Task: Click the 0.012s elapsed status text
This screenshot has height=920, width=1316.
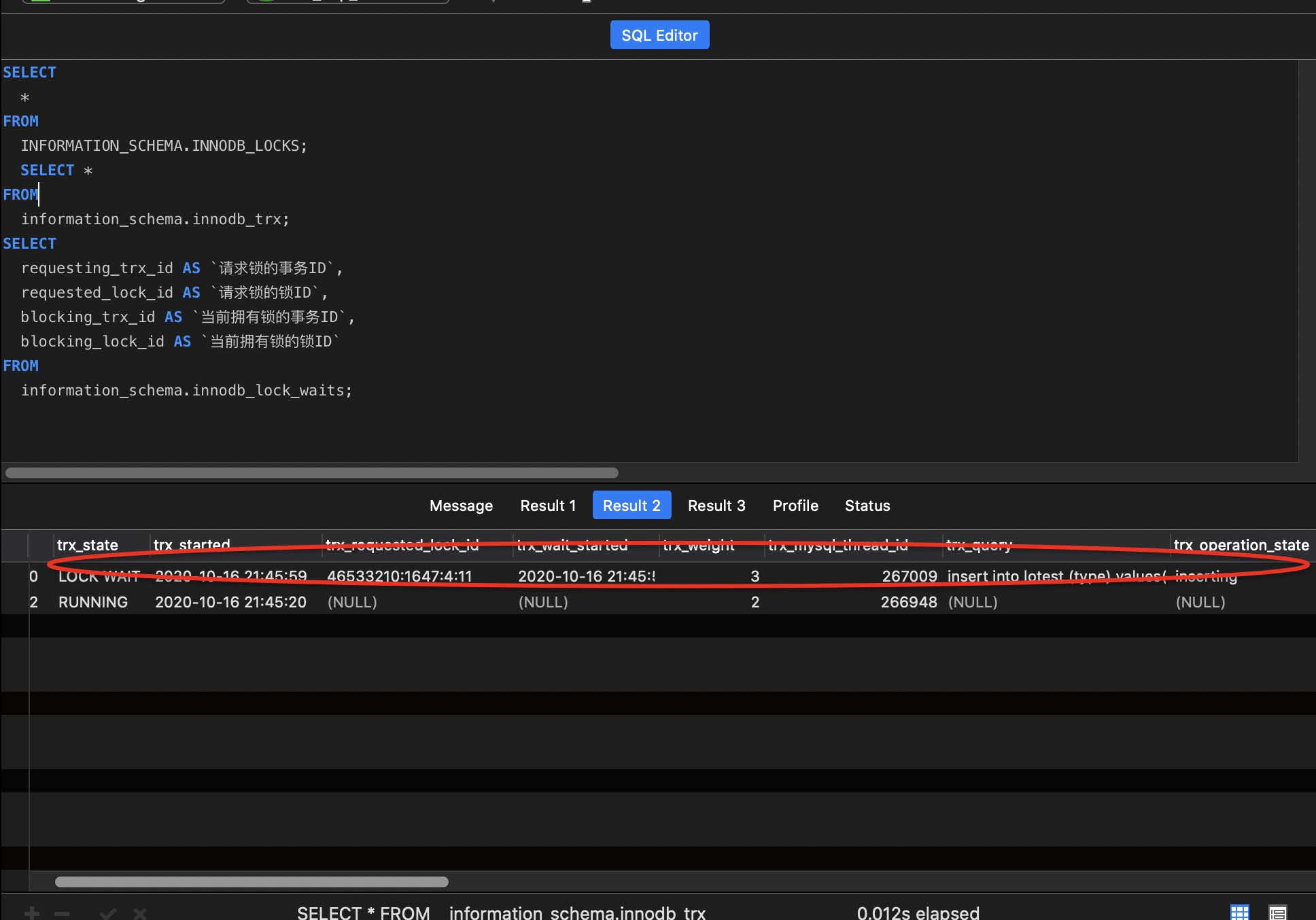Action: (918, 913)
